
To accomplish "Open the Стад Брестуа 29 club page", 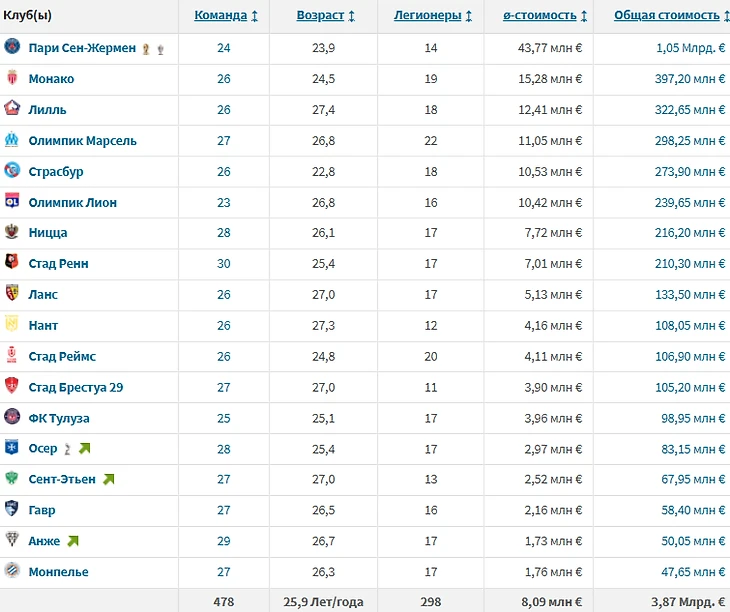I will (x=76, y=387).
